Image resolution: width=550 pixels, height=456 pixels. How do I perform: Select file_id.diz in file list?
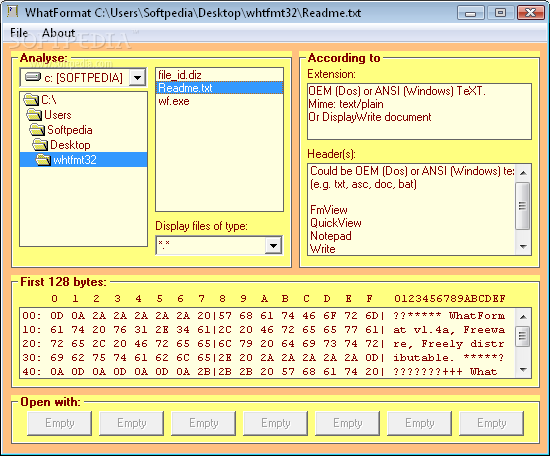point(219,75)
